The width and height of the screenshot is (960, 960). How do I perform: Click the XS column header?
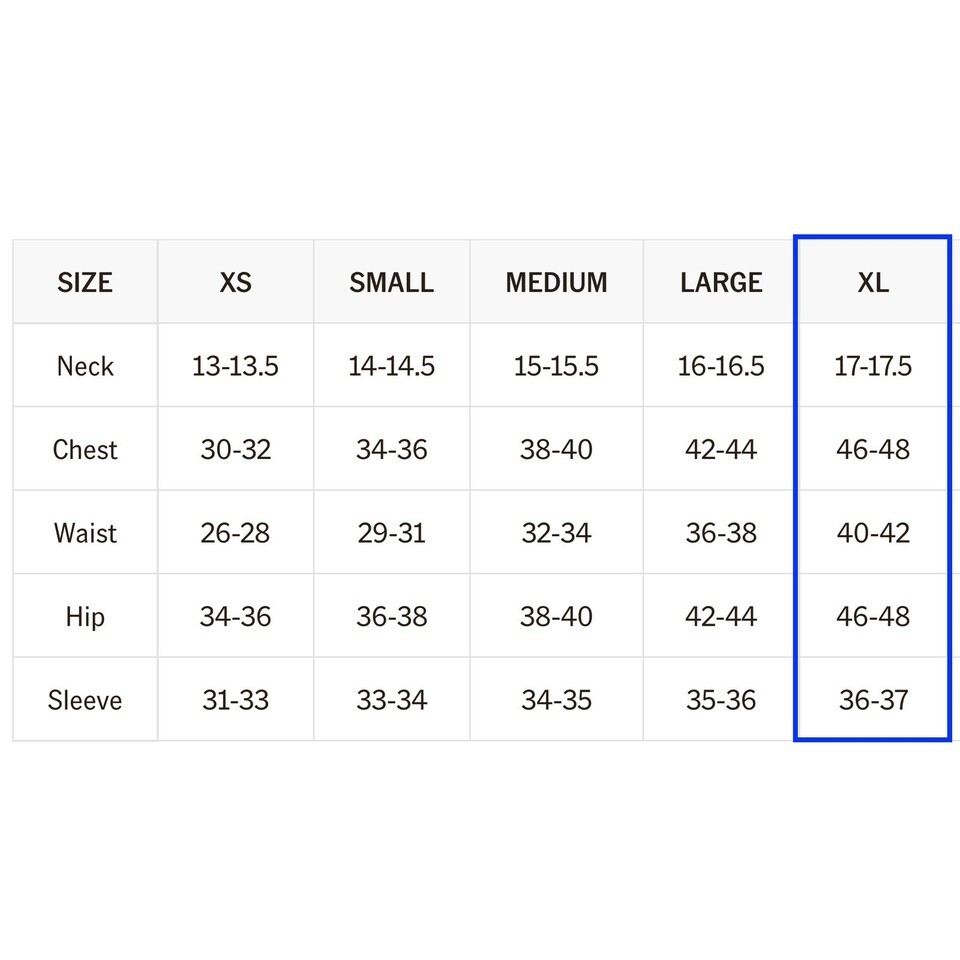[x=235, y=283]
